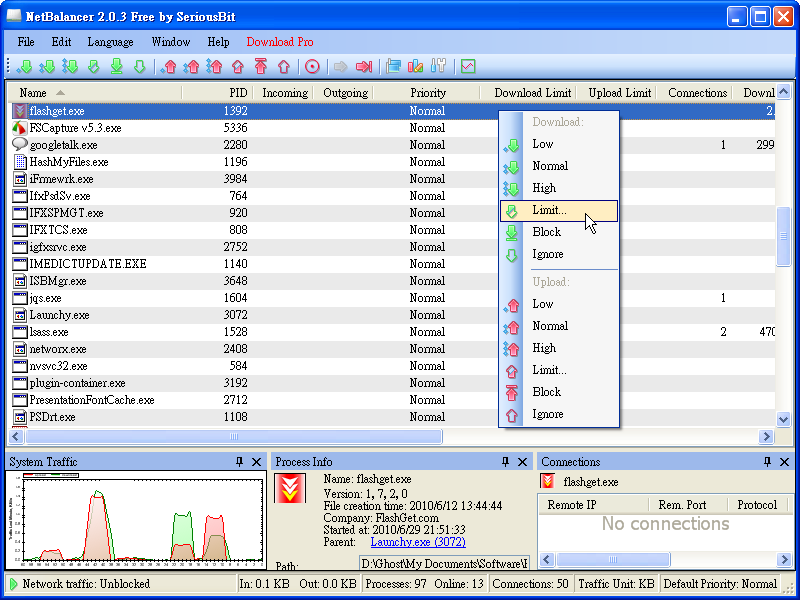800x600 pixels.
Task: Close the System Traffic panel
Action: 257,462
